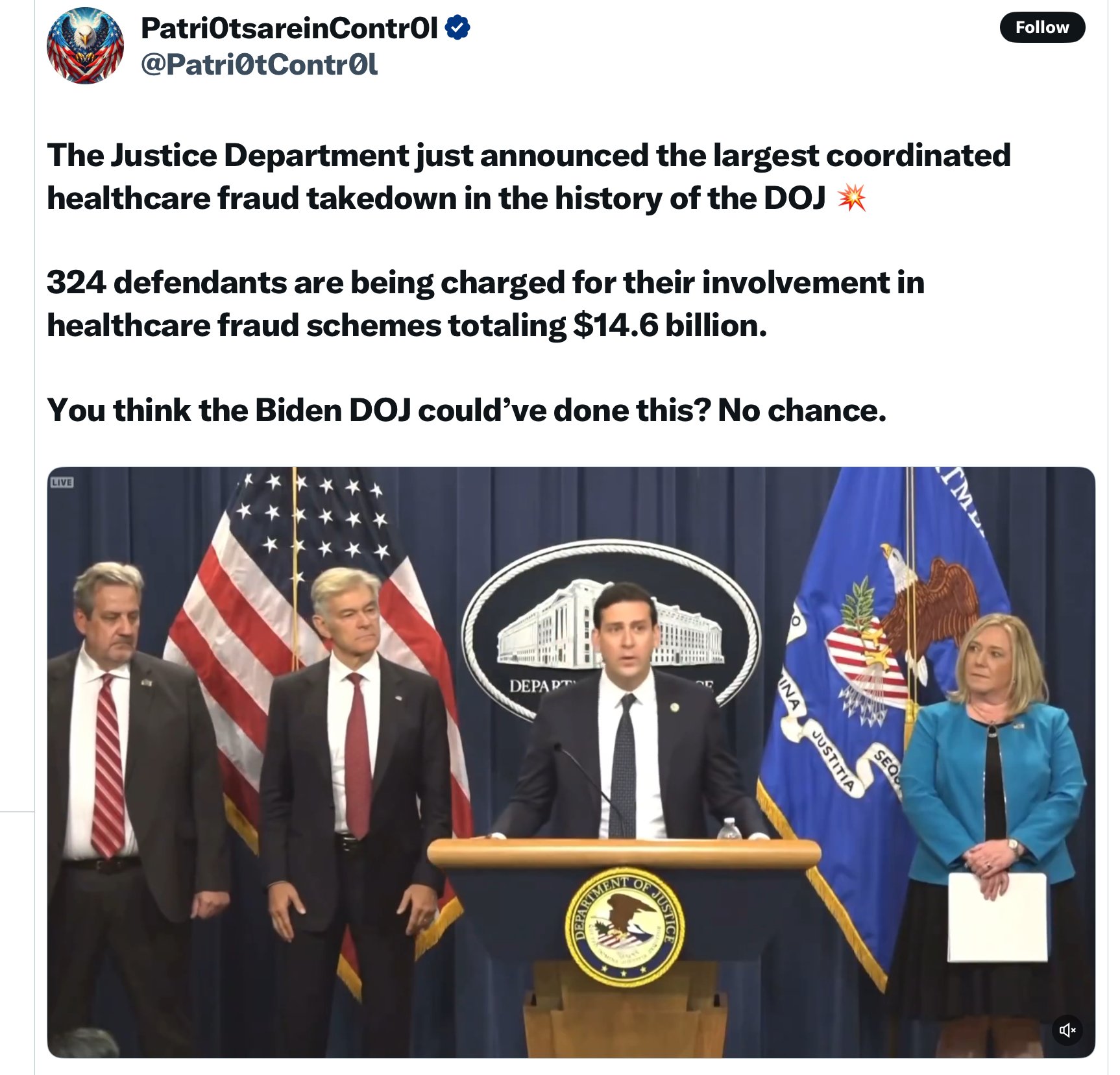Click the line about the Biden DOJ
The width and height of the screenshot is (1120, 1075).
coord(467,410)
